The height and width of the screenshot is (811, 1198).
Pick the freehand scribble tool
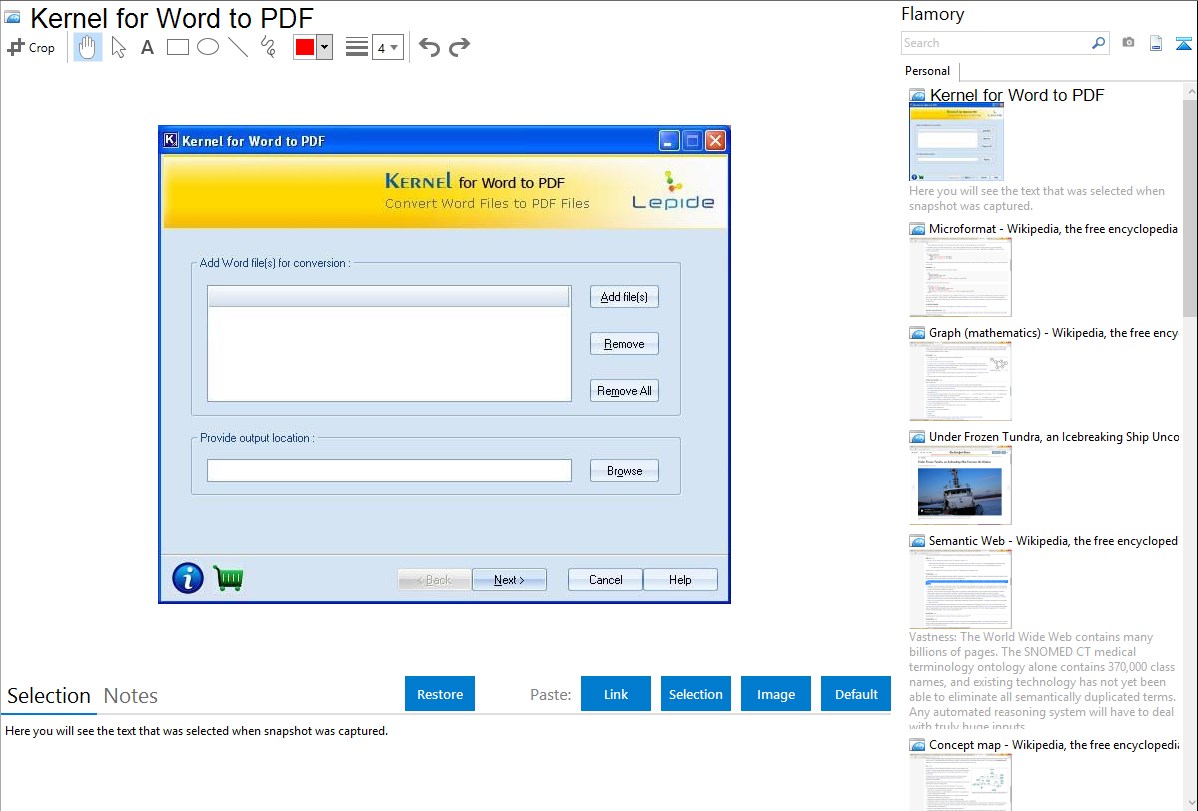click(x=268, y=47)
